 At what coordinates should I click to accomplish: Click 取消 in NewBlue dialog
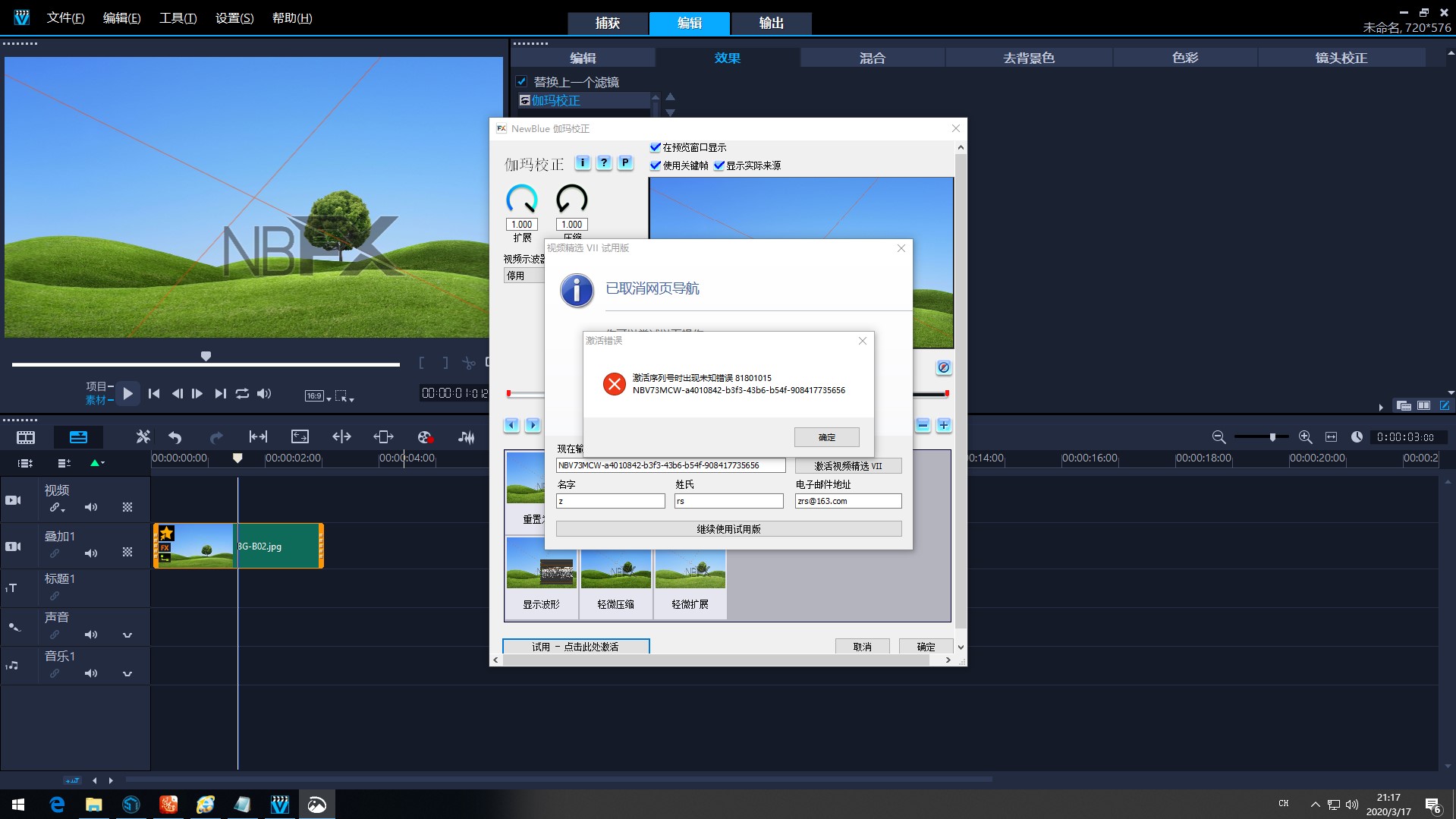point(863,647)
